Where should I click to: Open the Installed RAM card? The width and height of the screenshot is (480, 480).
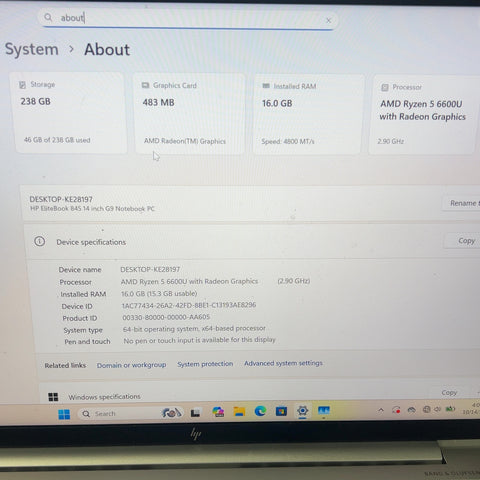308,114
